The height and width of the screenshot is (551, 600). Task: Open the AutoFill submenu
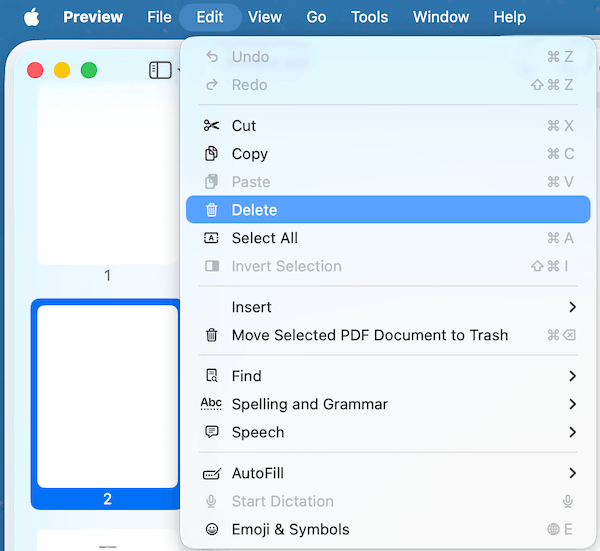(388, 473)
